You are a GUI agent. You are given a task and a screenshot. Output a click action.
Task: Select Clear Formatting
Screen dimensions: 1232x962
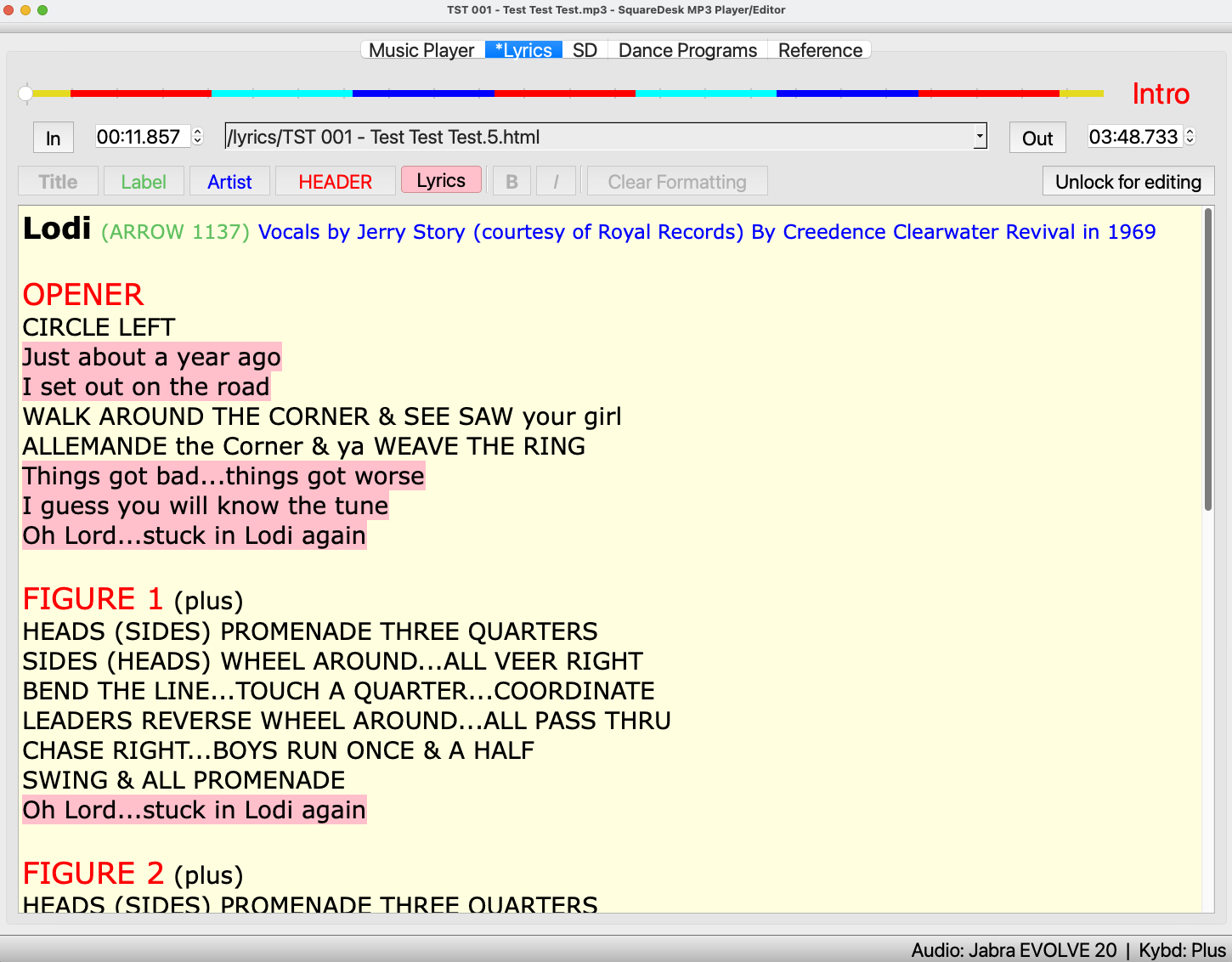pyautogui.click(x=675, y=180)
